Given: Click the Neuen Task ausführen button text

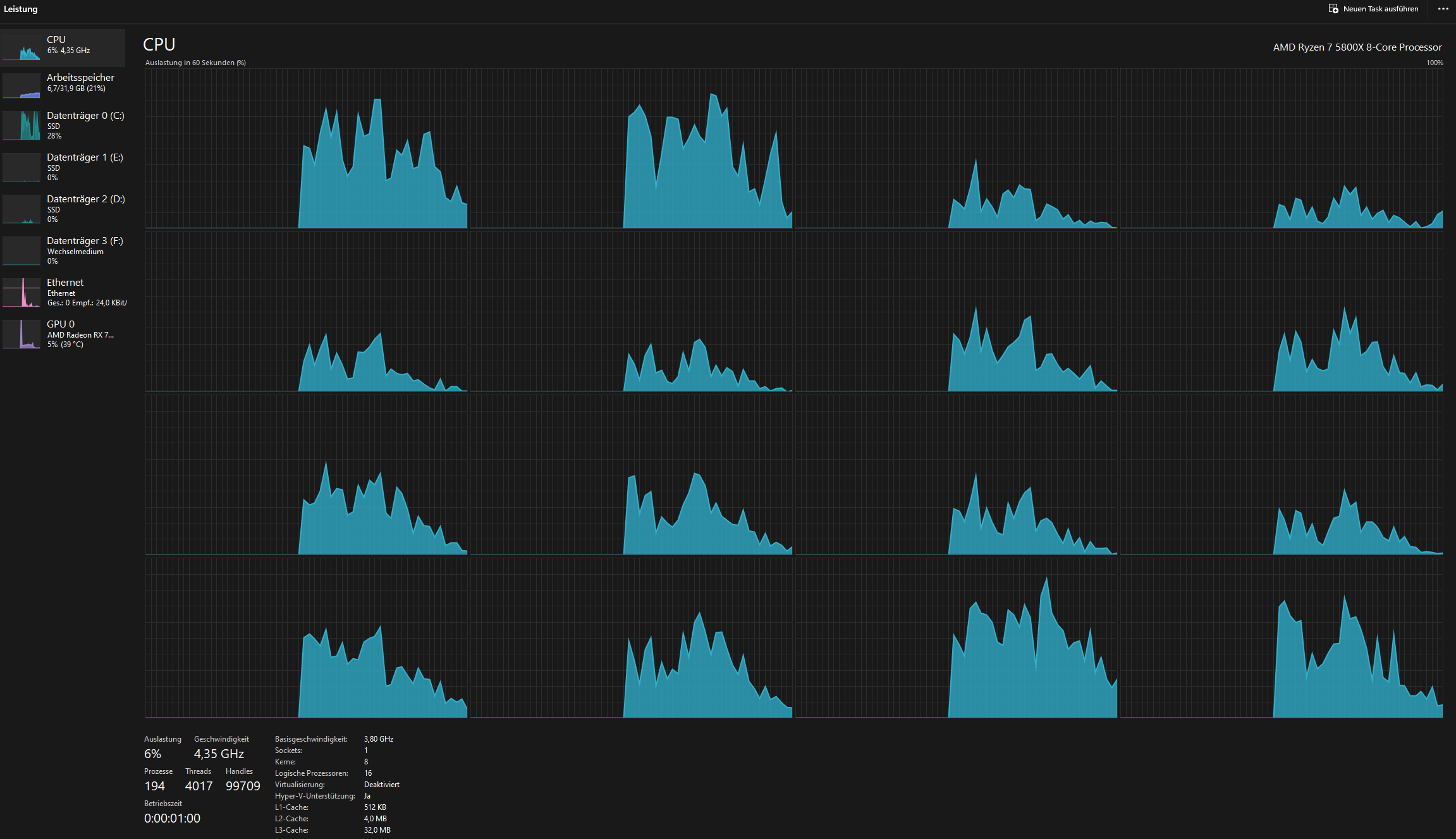Looking at the screenshot, I should point(1381,9).
